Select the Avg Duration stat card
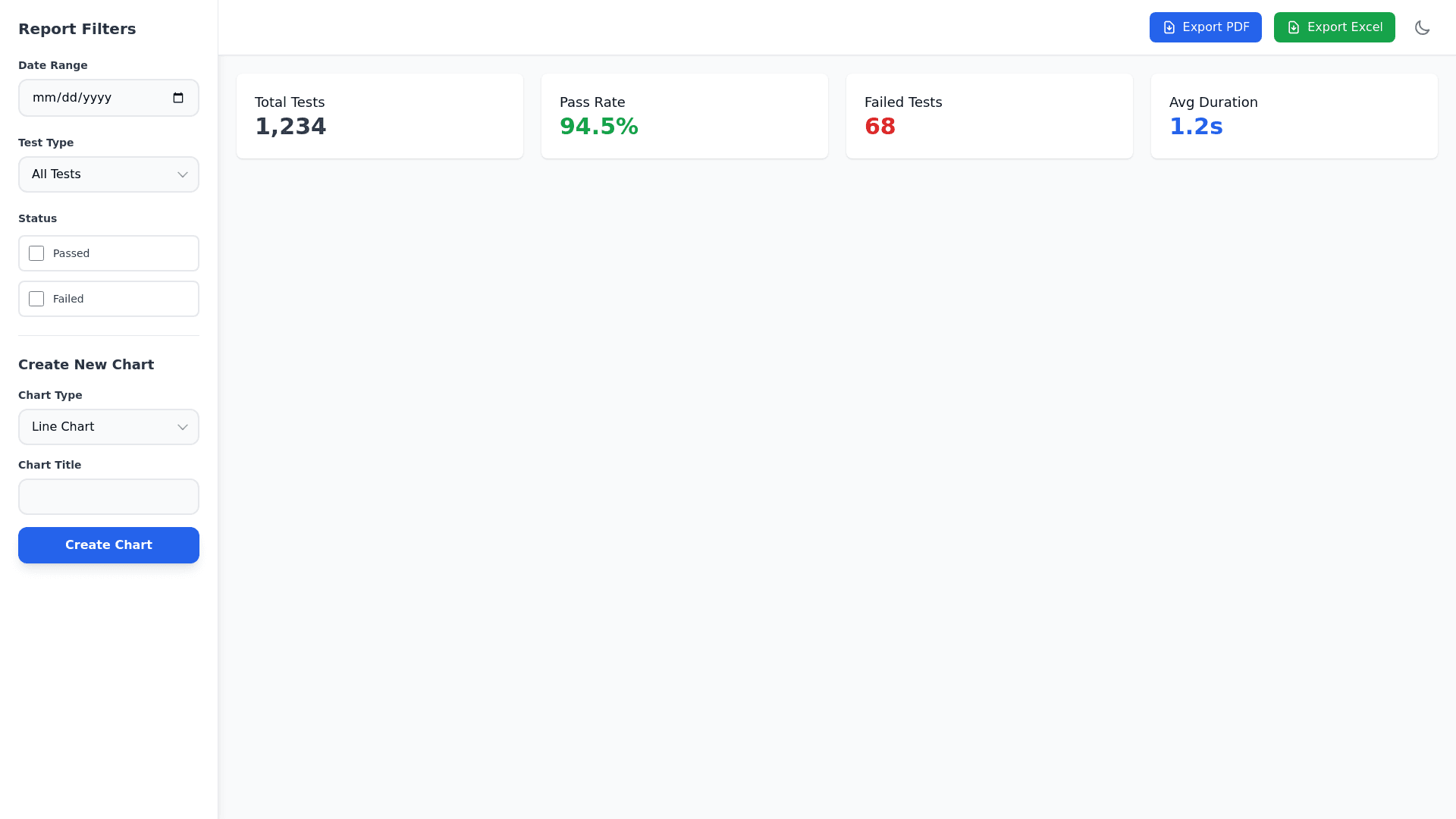 point(1294,116)
